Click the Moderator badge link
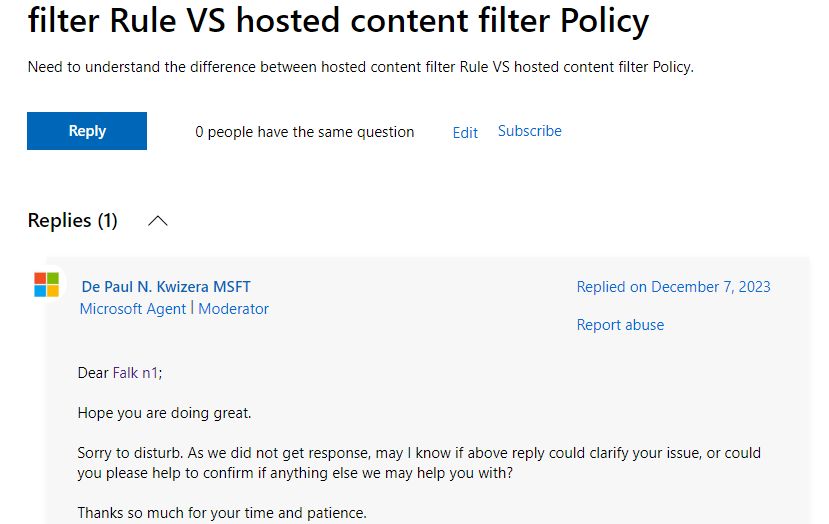Viewport: 829px width, 524px height. [x=233, y=309]
